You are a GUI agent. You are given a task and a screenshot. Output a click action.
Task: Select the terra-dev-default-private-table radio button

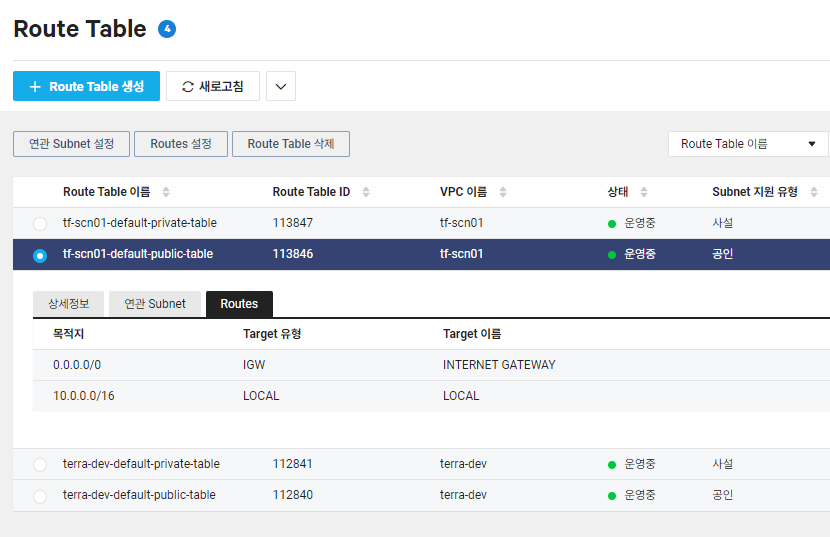click(x=40, y=464)
